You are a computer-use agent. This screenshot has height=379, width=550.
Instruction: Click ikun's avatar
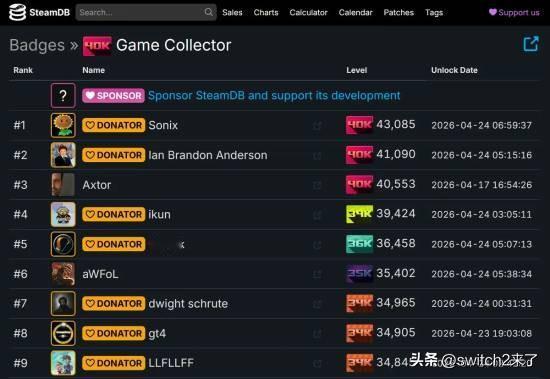click(63, 214)
